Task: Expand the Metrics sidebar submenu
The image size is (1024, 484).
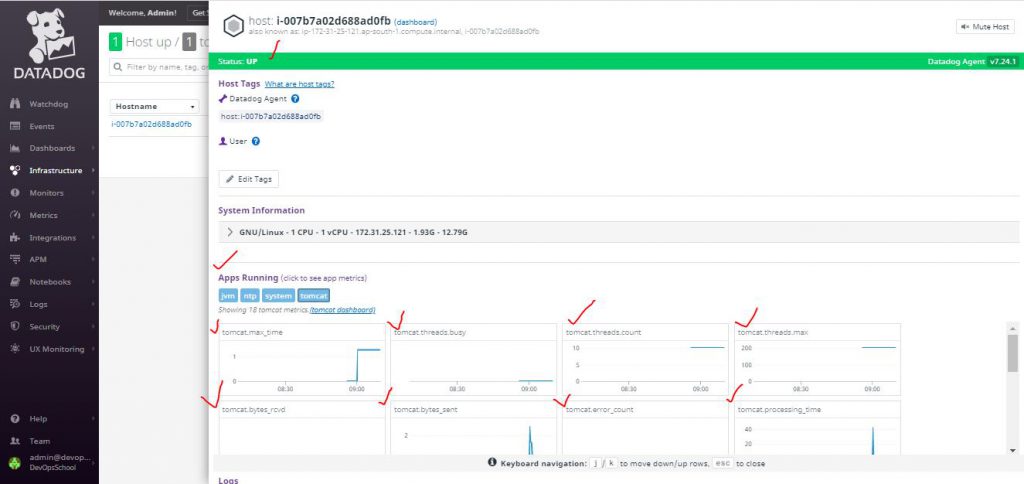Action: click(x=93, y=215)
